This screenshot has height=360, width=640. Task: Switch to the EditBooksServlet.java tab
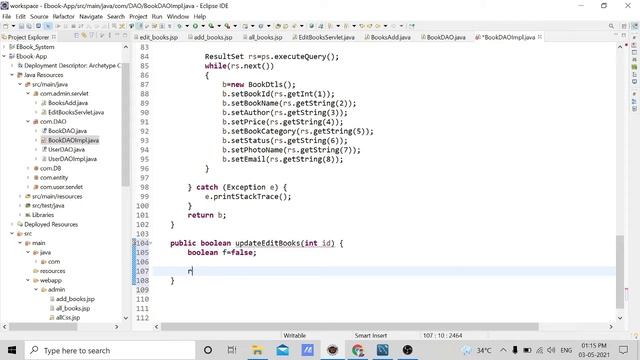[323, 37]
